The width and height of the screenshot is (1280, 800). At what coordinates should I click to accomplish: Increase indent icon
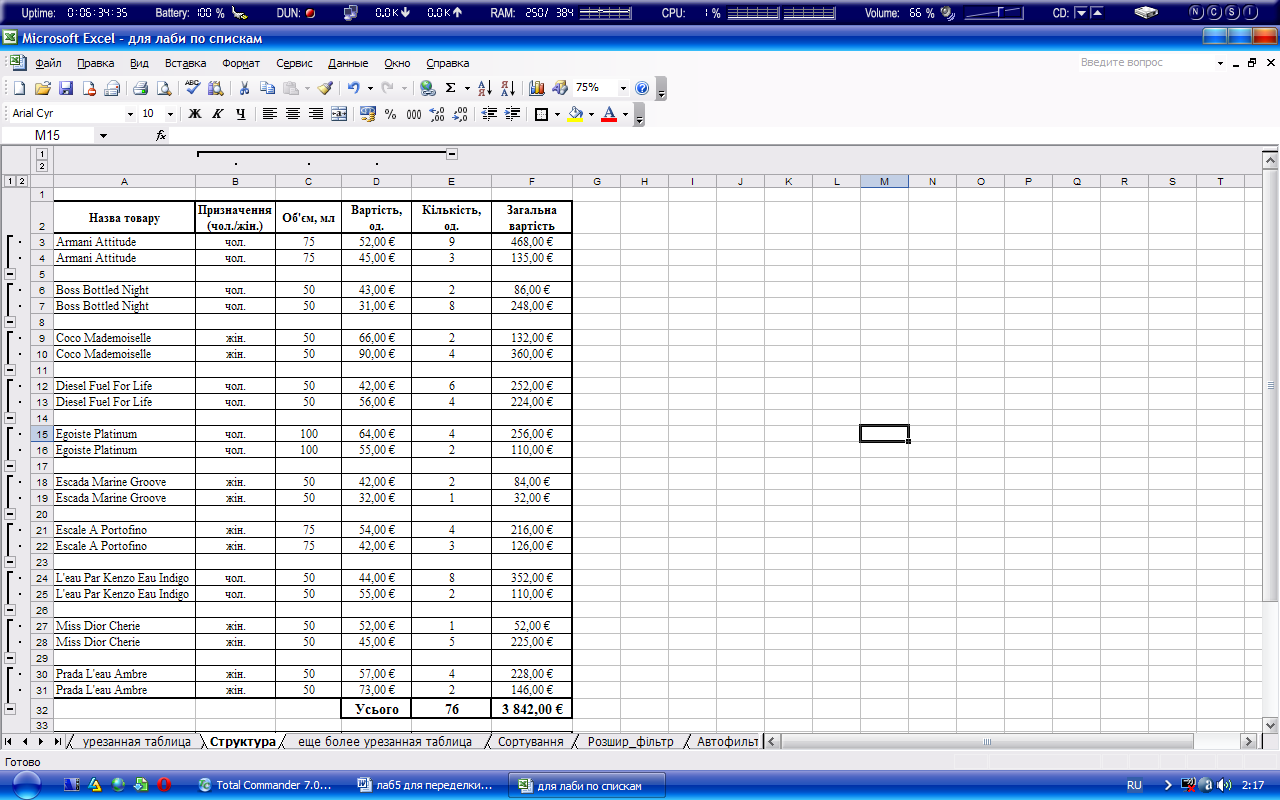tap(512, 114)
